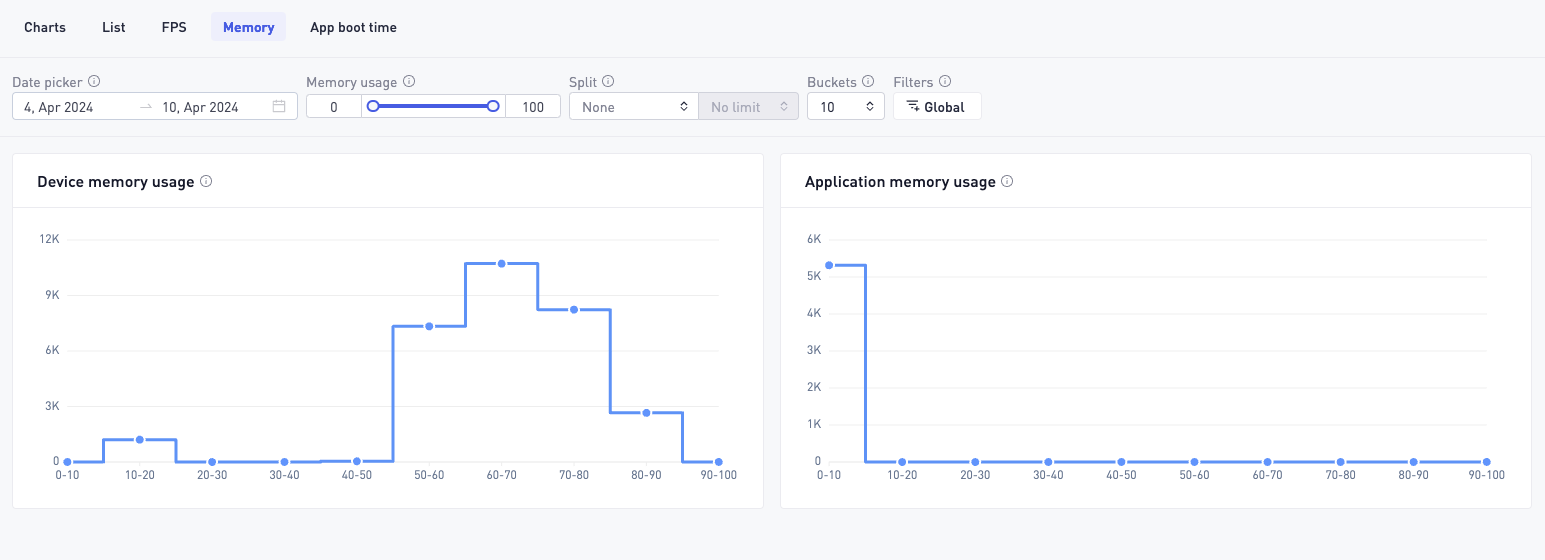Viewport: 1545px width, 560px height.
Task: Open the Charts tab
Action: click(x=45, y=27)
